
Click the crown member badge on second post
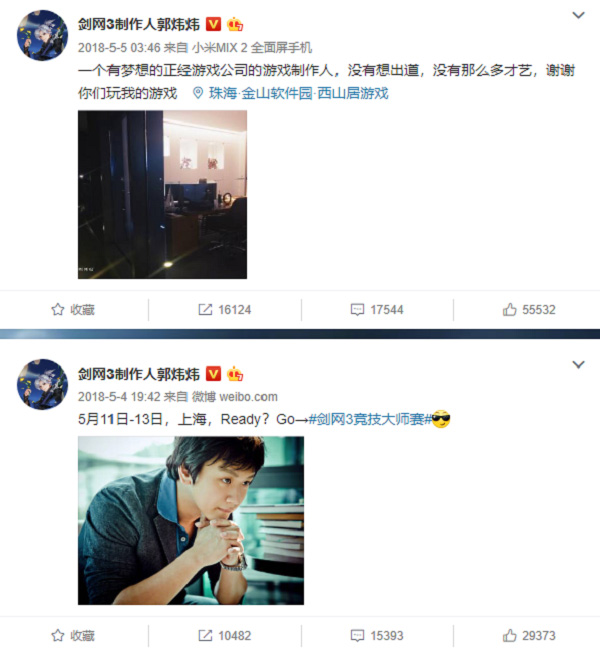point(235,374)
